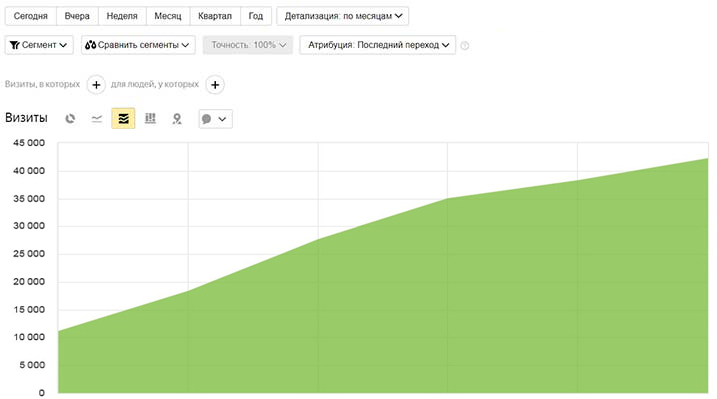
Task: Open the Сегмент filter dropdown
Action: (39, 45)
